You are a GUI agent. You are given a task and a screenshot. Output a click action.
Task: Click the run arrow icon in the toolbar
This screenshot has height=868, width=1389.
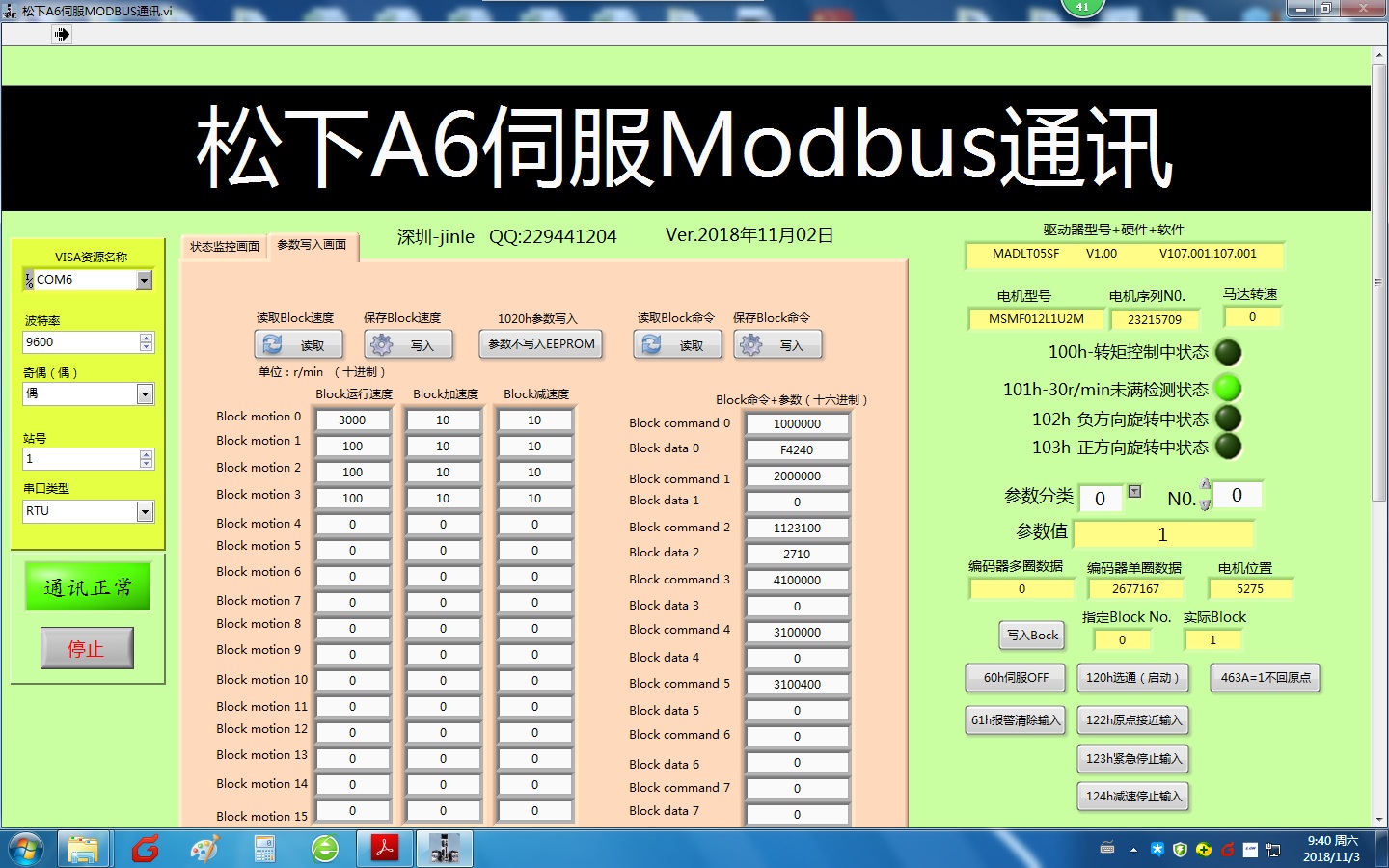click(x=62, y=35)
